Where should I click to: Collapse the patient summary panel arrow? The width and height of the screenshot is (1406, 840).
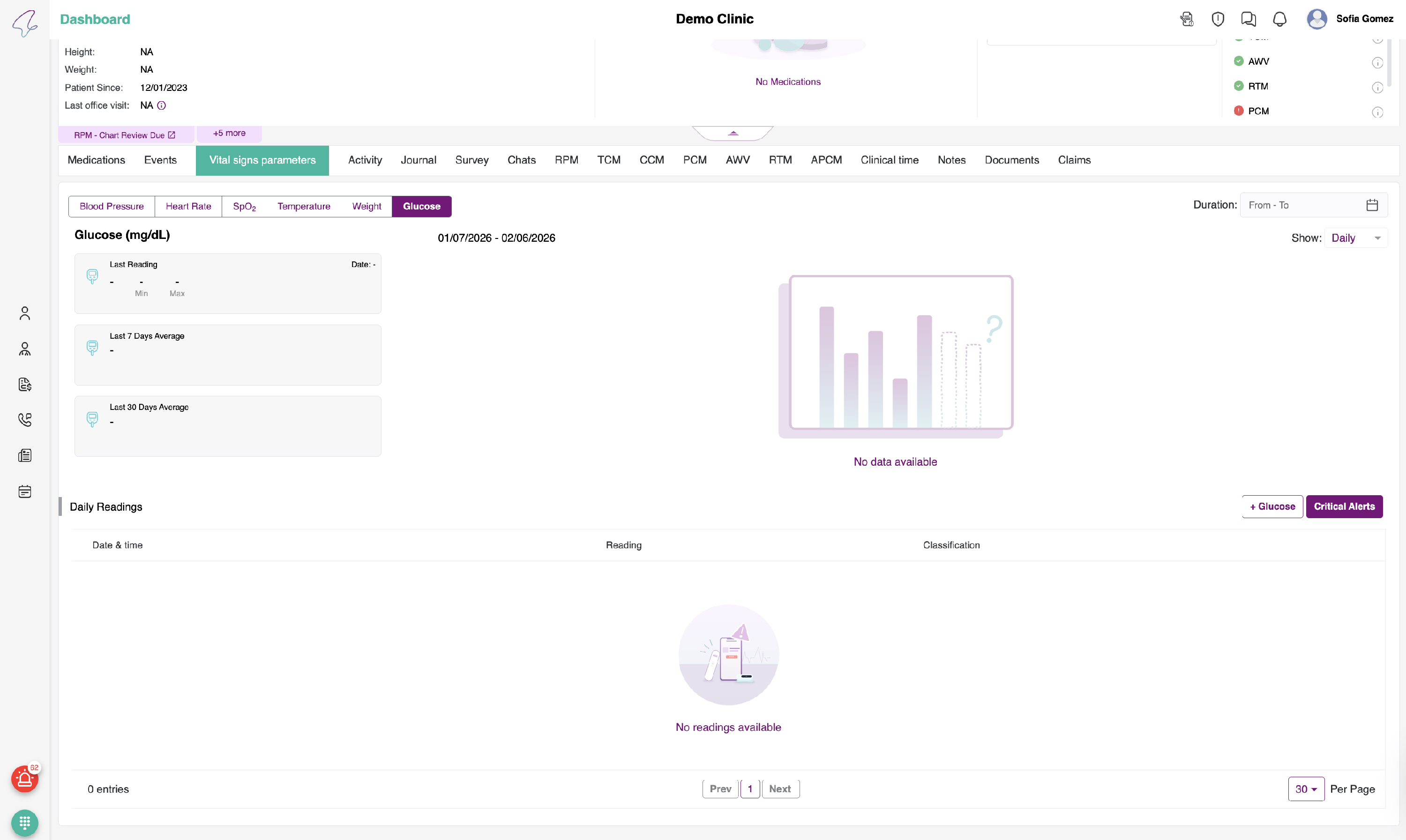pos(733,133)
